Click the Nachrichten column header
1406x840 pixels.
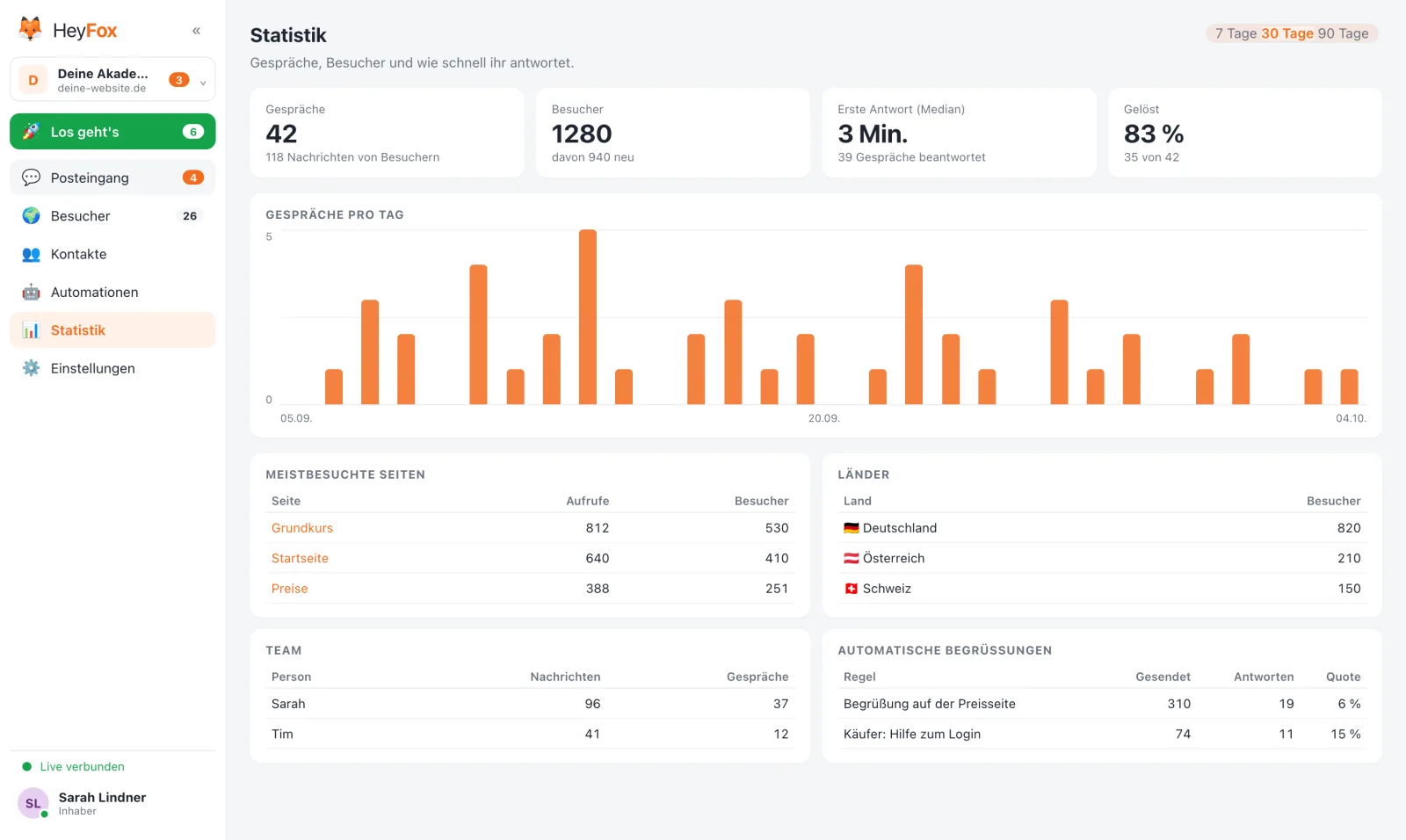click(x=565, y=677)
